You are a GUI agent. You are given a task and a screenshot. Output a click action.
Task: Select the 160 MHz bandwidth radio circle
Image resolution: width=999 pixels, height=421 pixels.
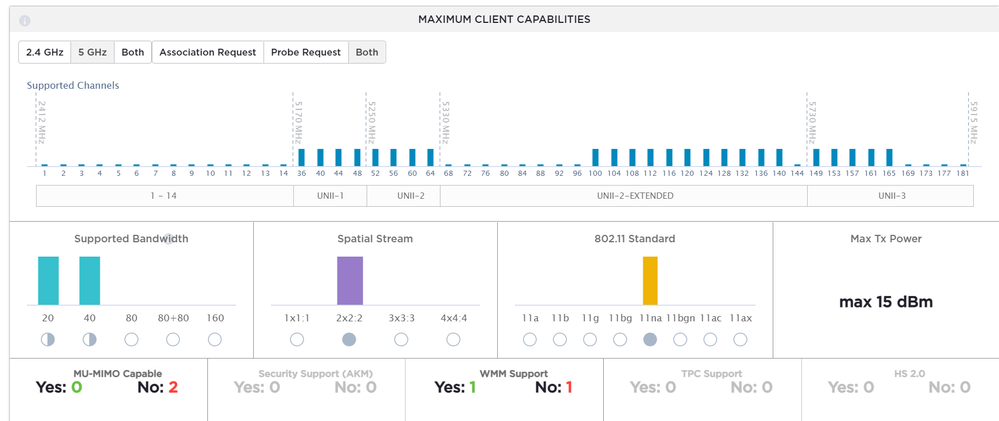tap(215, 339)
